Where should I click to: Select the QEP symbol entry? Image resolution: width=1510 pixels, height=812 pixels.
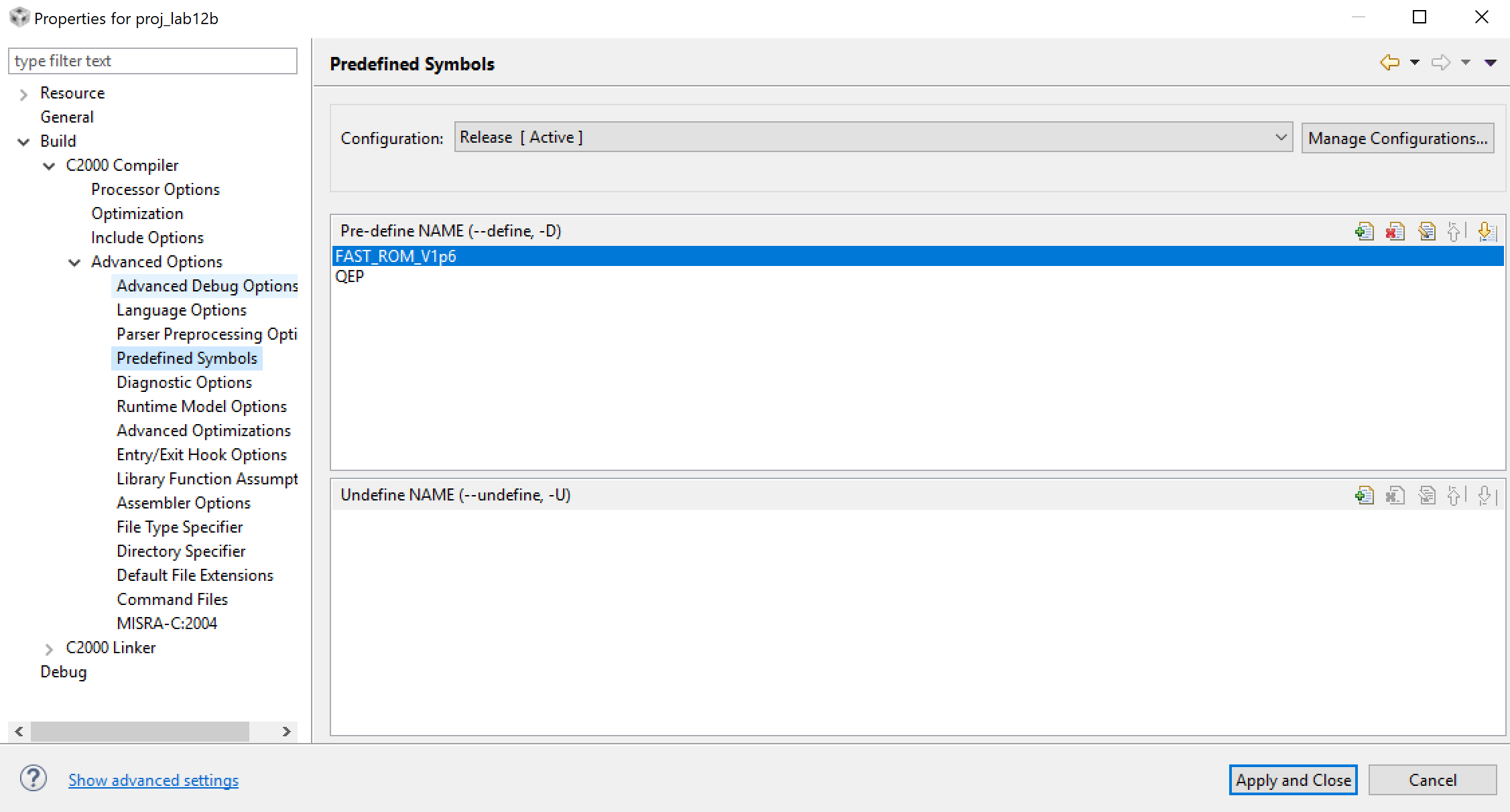coord(350,277)
